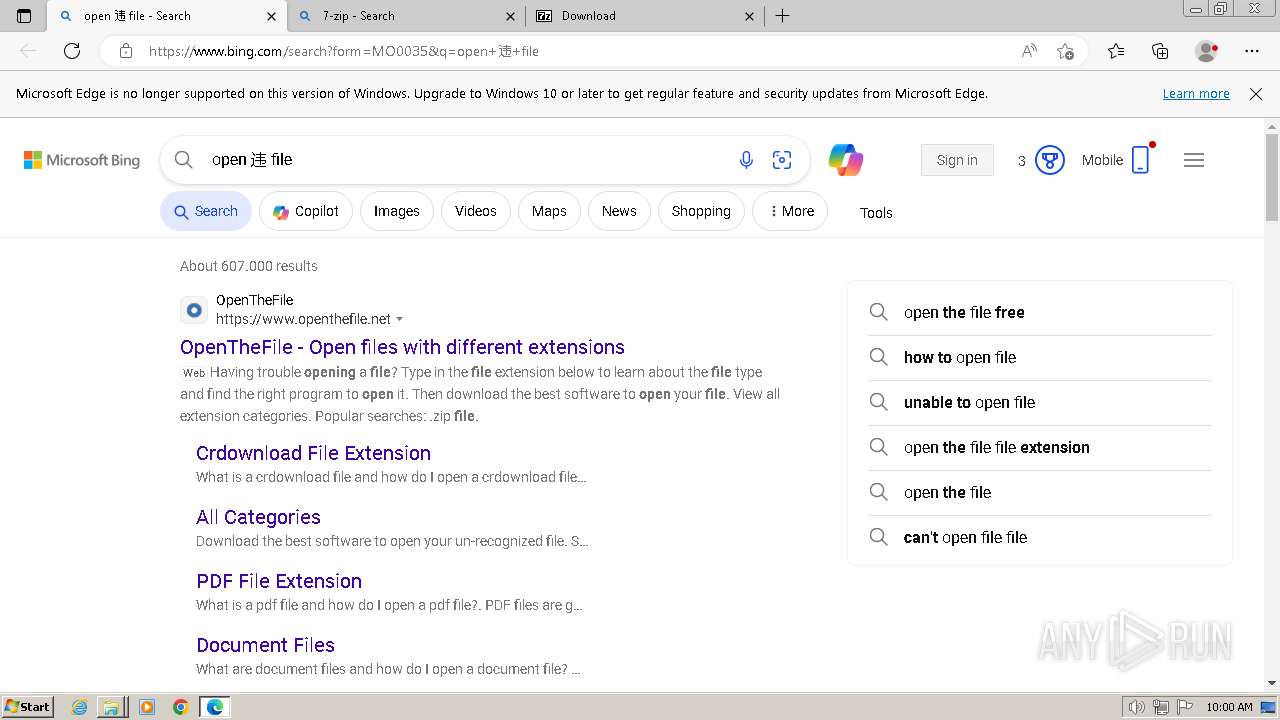Follow the Learn more link
Viewport: 1280px width, 720px height.
tap(1196, 93)
